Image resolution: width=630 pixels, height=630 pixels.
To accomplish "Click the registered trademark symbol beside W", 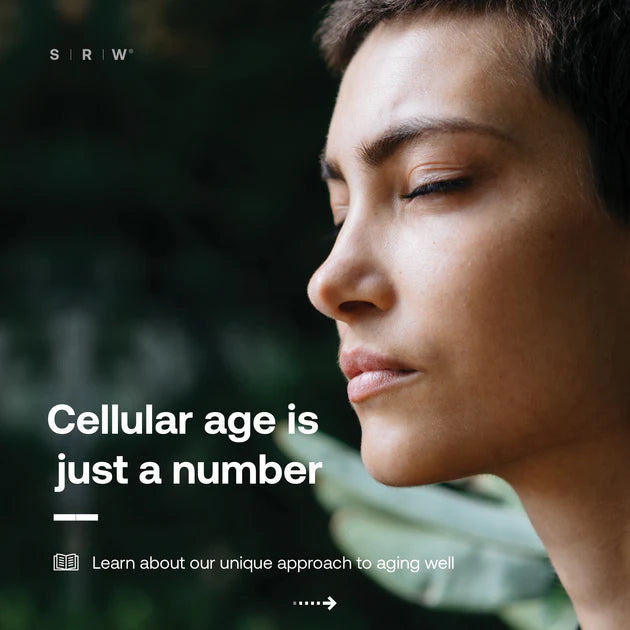I will [131, 51].
